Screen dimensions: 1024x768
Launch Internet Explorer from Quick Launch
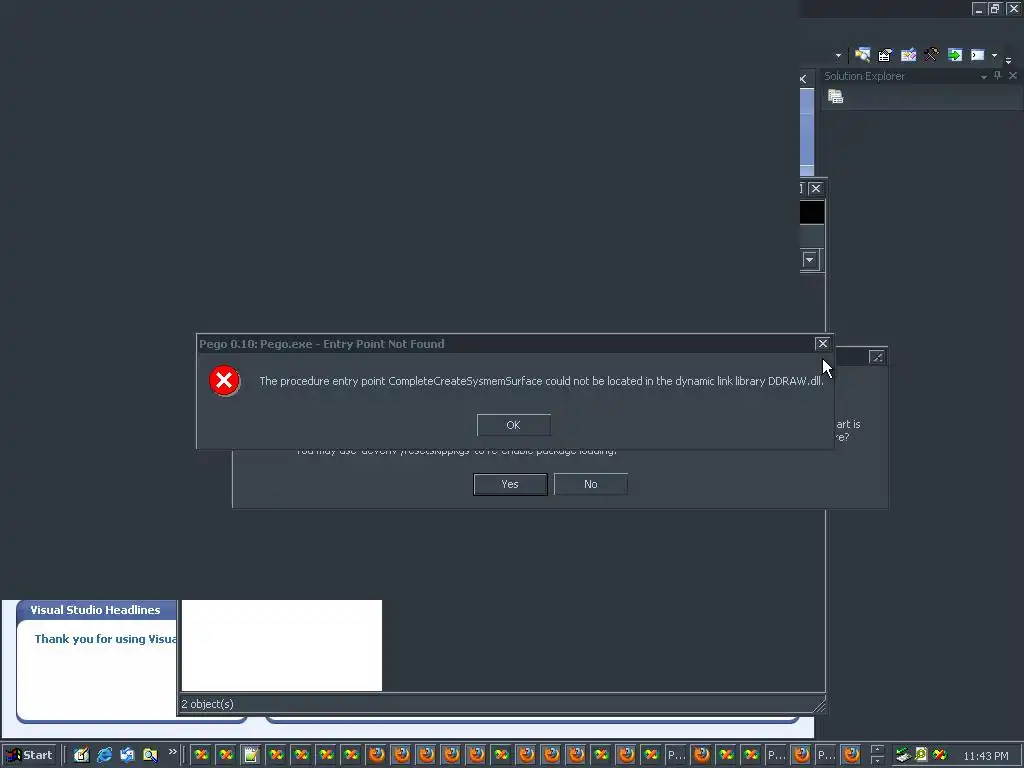point(104,755)
